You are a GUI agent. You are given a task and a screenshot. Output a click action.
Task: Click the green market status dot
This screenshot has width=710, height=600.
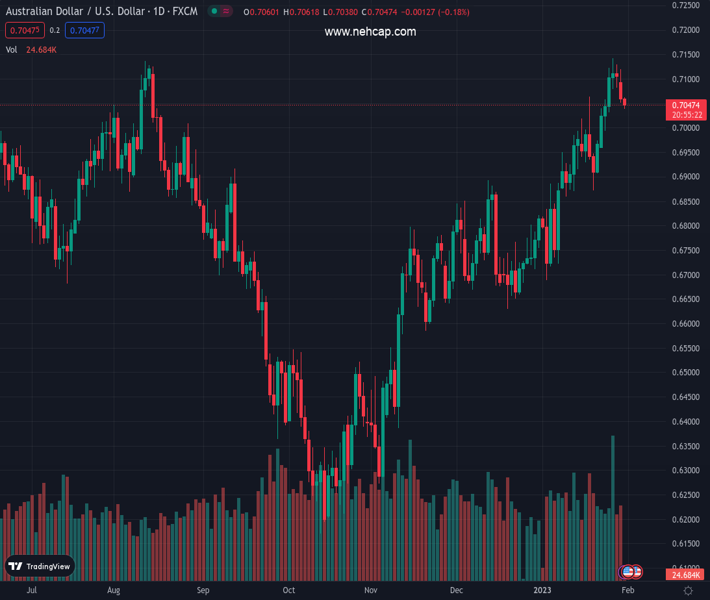(x=215, y=13)
